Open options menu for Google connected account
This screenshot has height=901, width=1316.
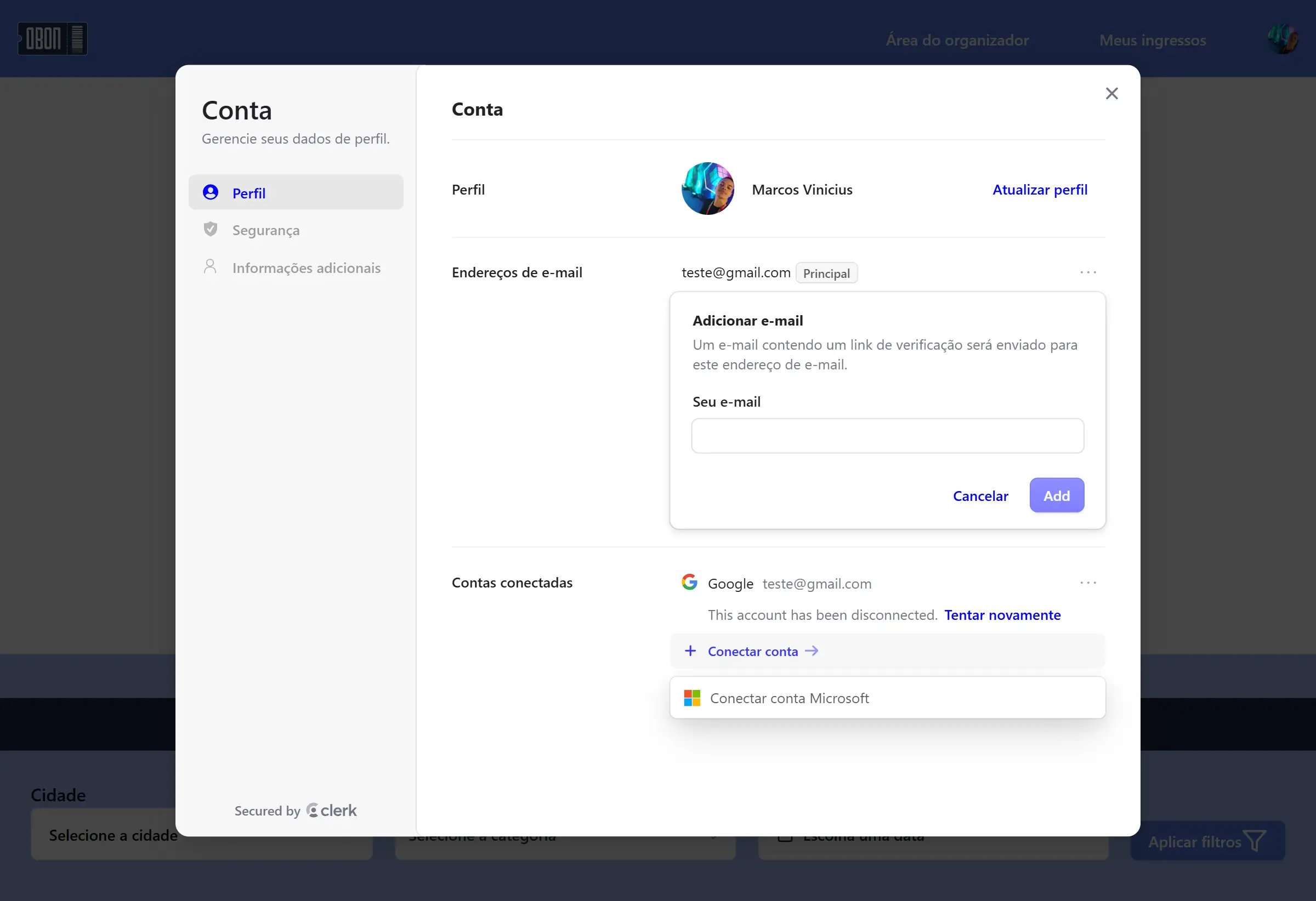[1088, 583]
